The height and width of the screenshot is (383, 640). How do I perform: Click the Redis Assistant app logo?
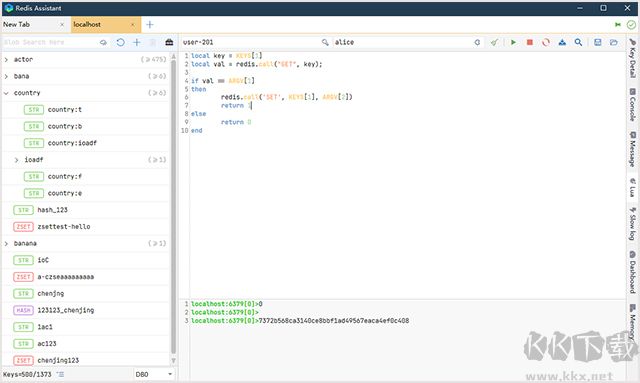[9, 8]
